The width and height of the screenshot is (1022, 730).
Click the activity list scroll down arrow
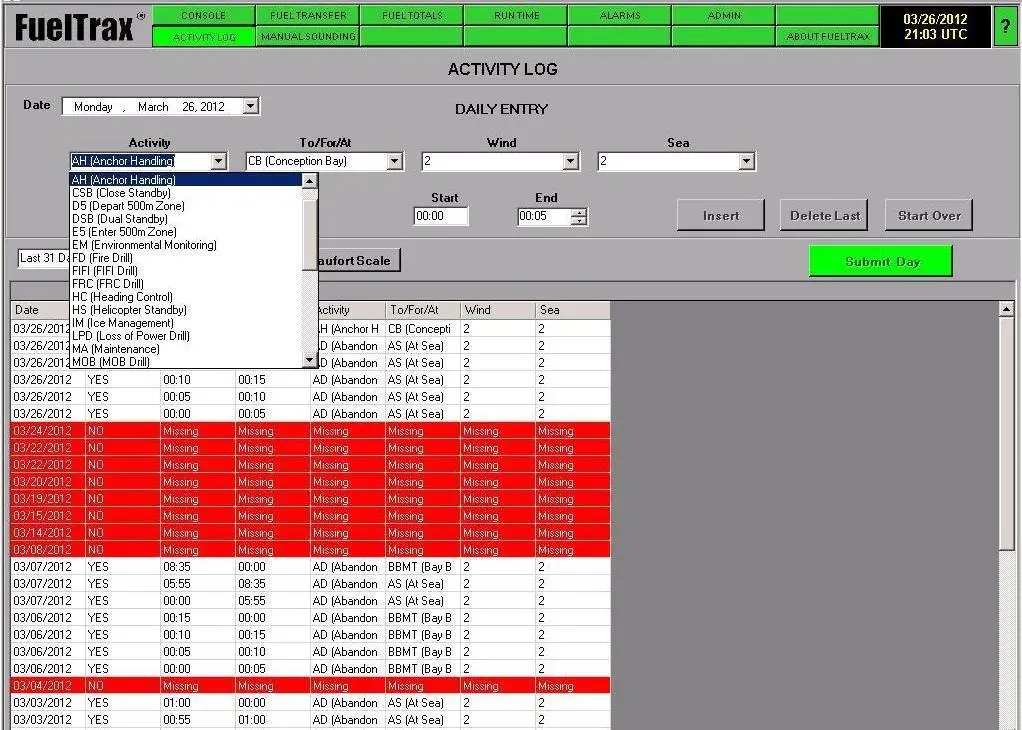point(310,360)
